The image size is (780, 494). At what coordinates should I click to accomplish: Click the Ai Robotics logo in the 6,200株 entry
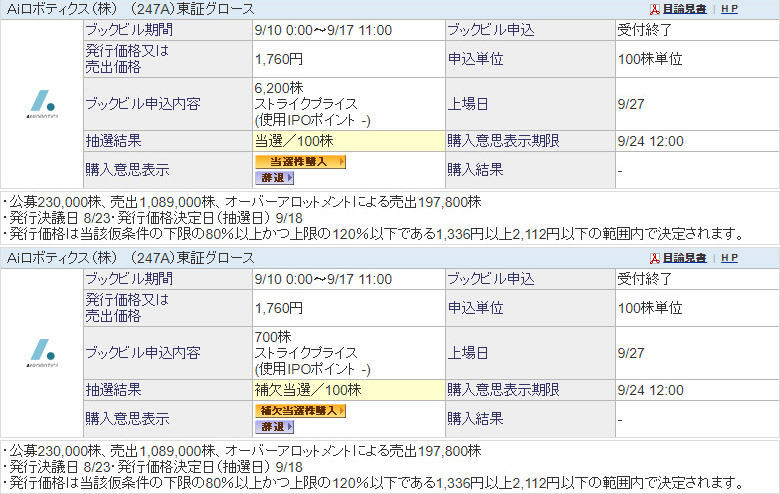coord(42,104)
